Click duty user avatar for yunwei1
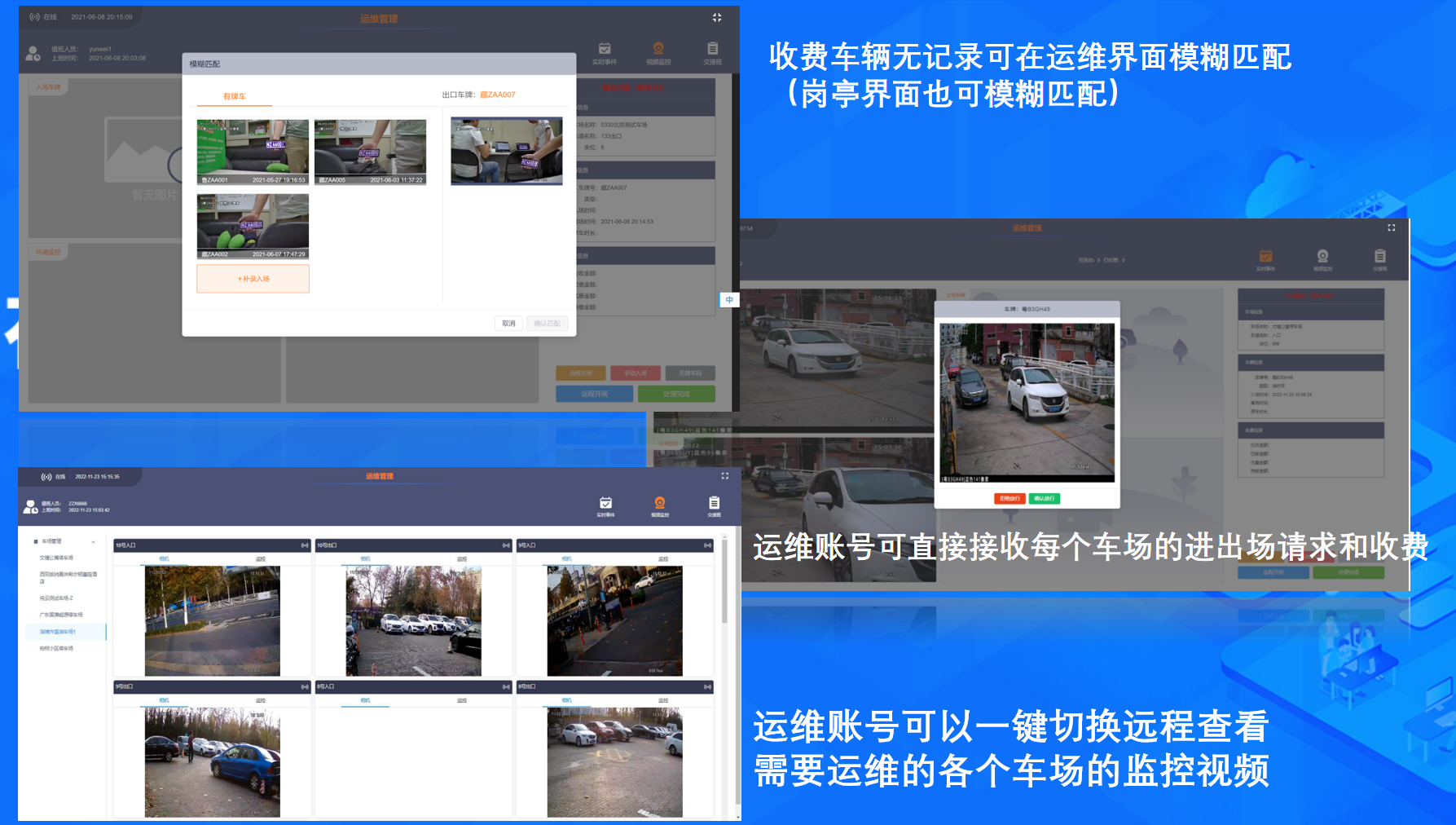The image size is (1456, 825). [33, 54]
